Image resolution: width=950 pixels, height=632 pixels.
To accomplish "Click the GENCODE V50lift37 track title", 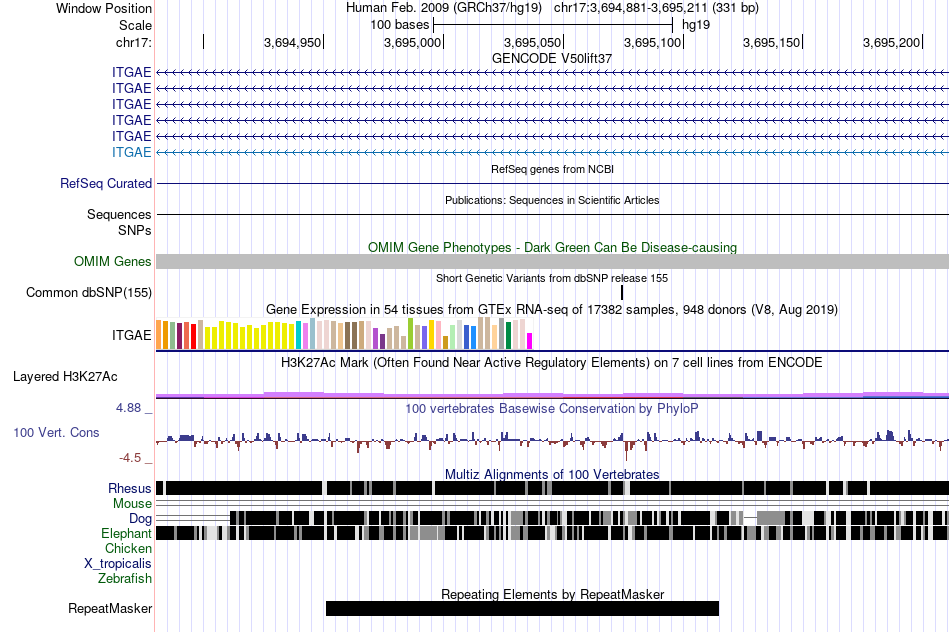I will [552, 58].
